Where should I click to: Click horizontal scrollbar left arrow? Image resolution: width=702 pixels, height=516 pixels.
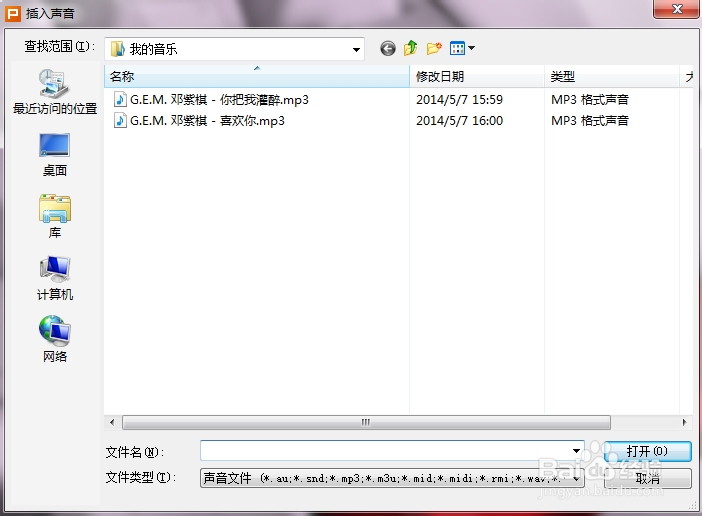(112, 422)
